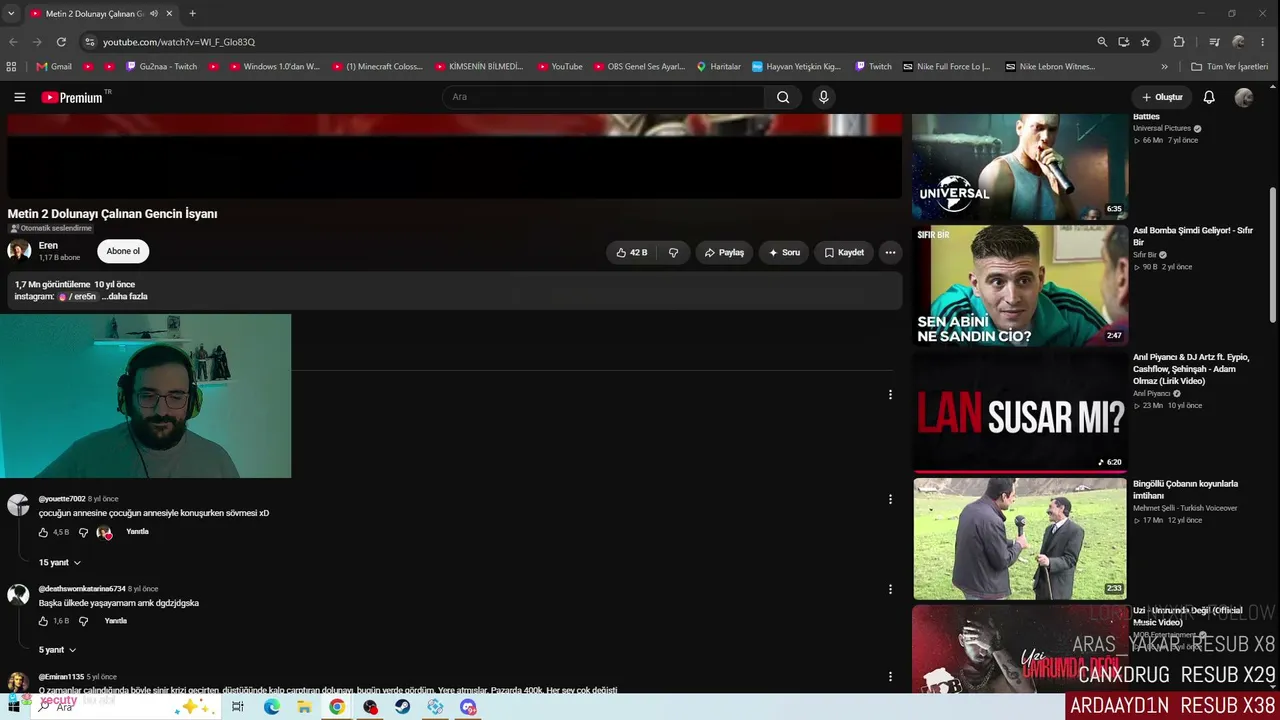
Task: Click the address bar URL
Action: tap(179, 42)
